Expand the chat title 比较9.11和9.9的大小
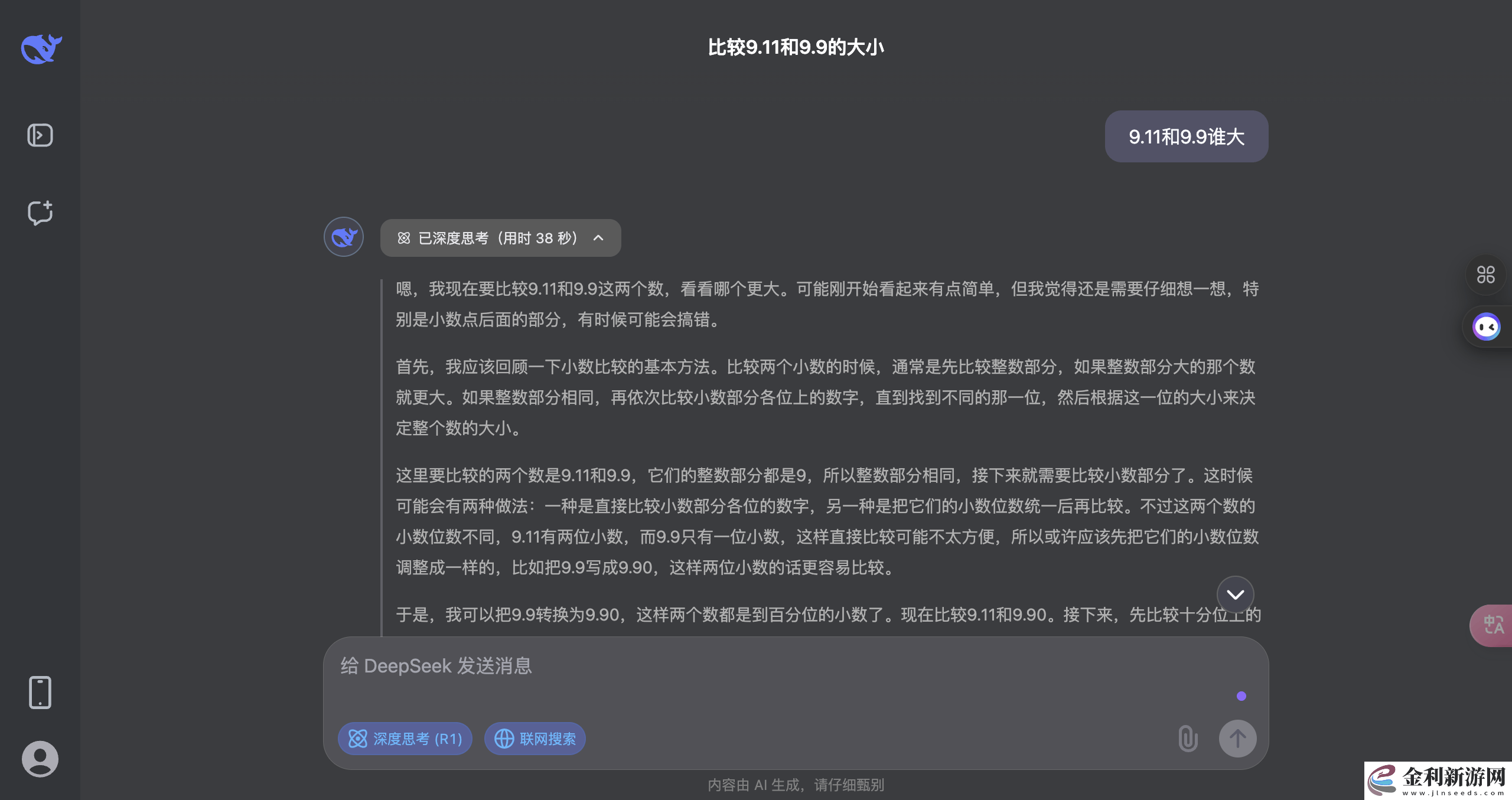This screenshot has height=800, width=1512. click(796, 46)
